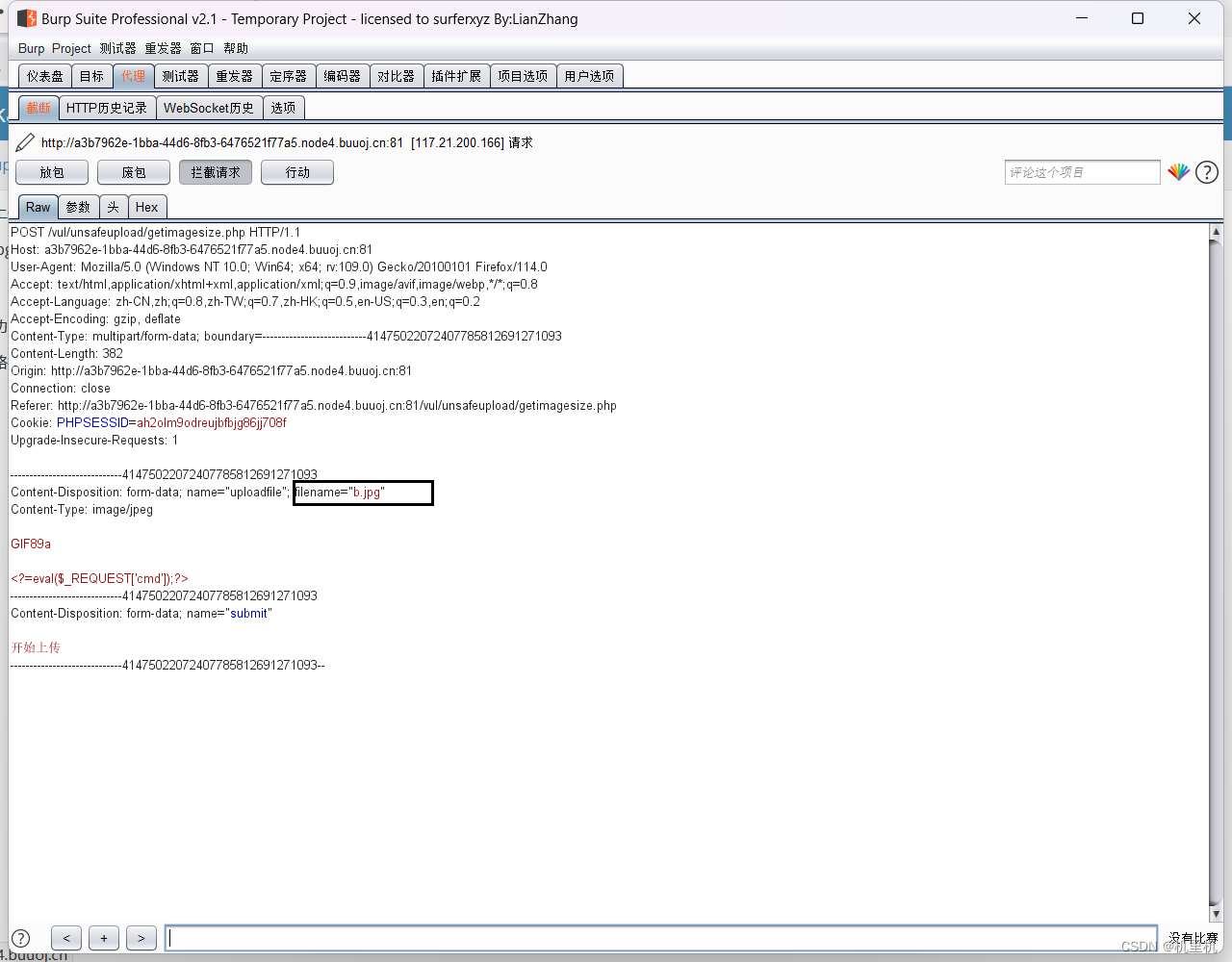The width and height of the screenshot is (1232, 962).
Task: Click the 开始上传 form value text
Action: coord(36,647)
